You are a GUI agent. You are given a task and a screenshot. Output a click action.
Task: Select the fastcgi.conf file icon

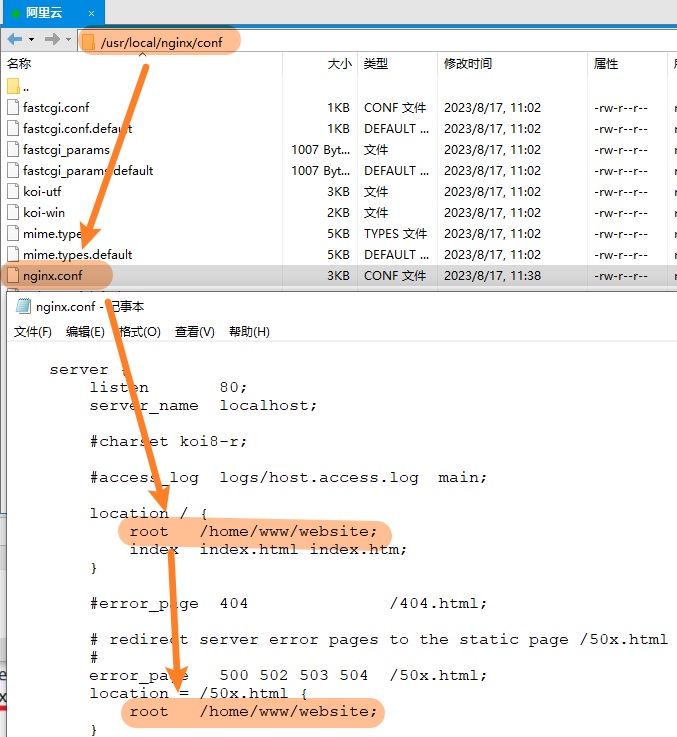pyautogui.click(x=13, y=107)
